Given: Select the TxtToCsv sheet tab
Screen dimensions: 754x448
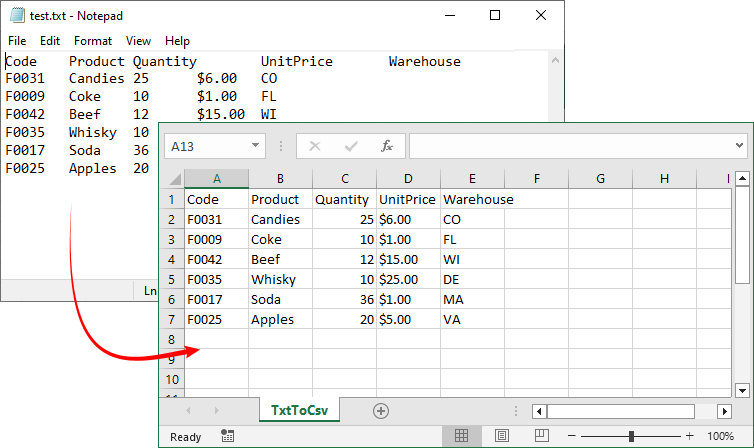Looking at the screenshot, I should [299, 410].
